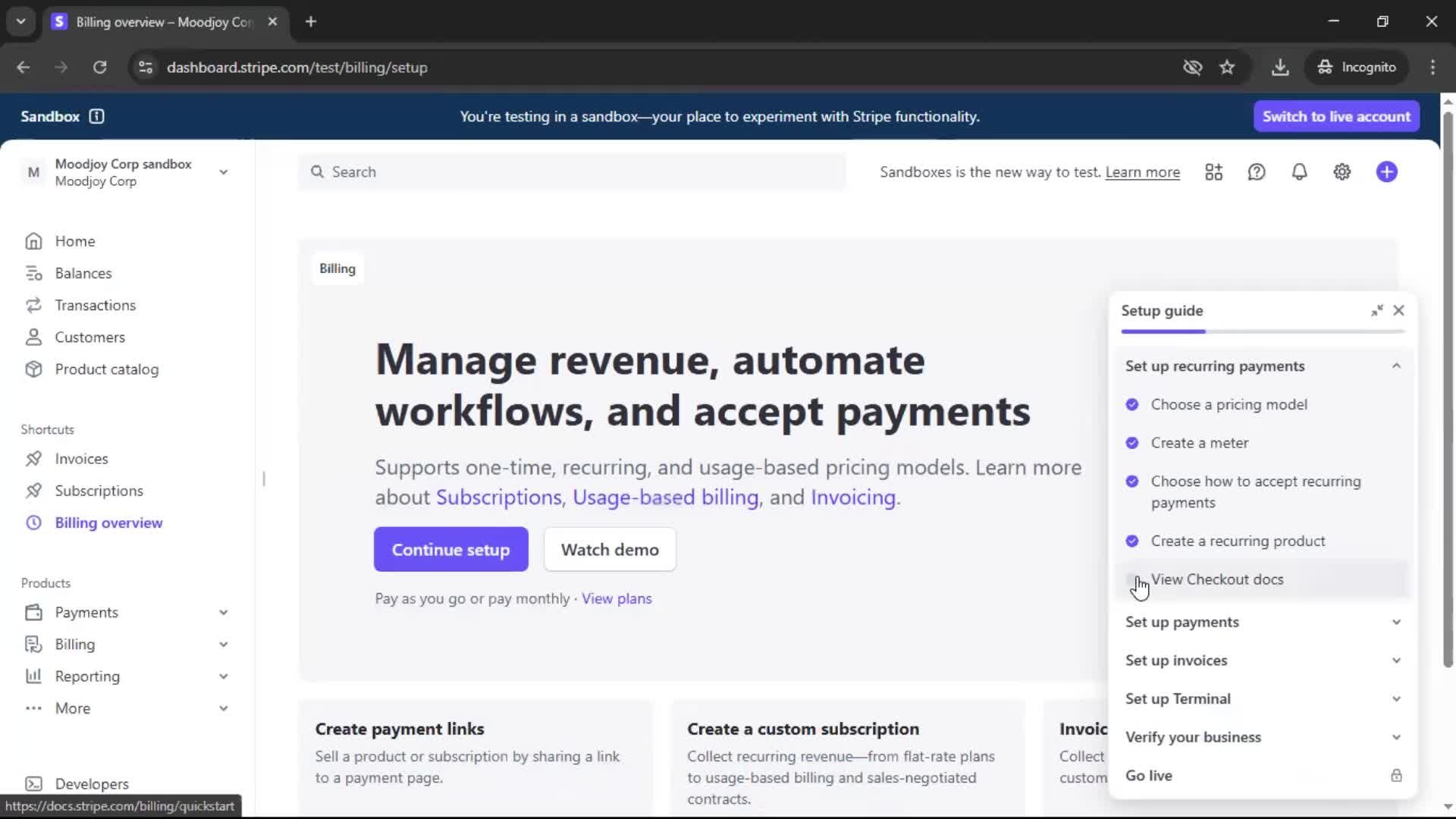Click the 'Create a meter' checkmark
1456x819 pixels.
(x=1132, y=443)
